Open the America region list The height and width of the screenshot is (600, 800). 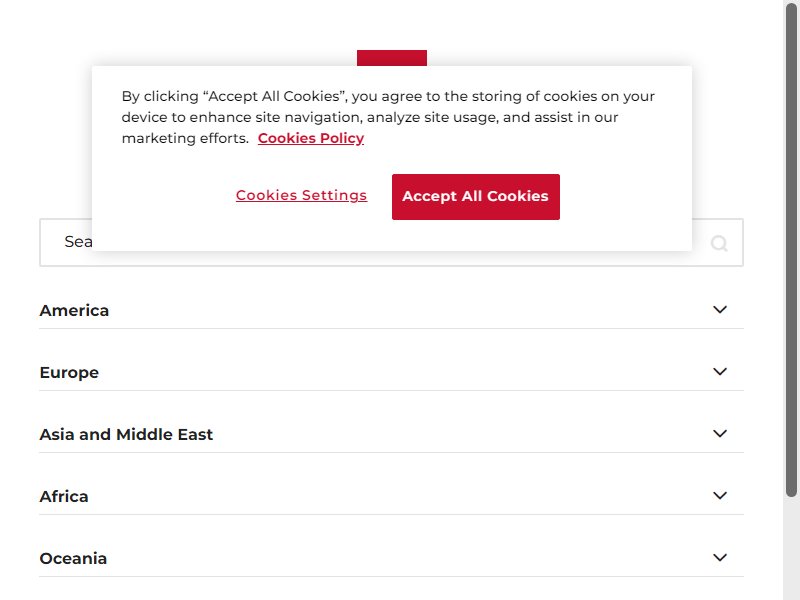[x=391, y=310]
